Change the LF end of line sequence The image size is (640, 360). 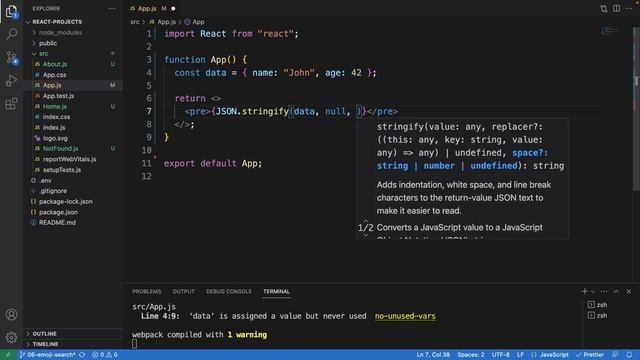(x=520, y=355)
